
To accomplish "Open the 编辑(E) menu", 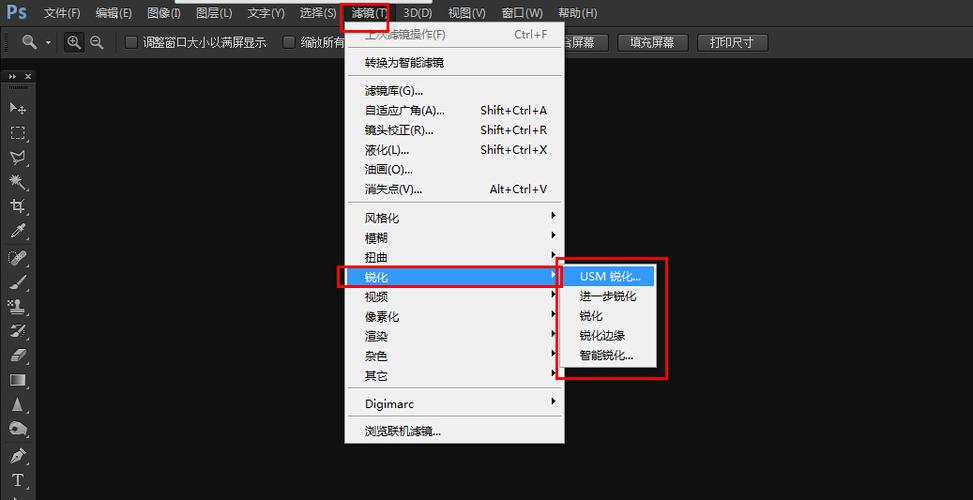I will [x=114, y=12].
